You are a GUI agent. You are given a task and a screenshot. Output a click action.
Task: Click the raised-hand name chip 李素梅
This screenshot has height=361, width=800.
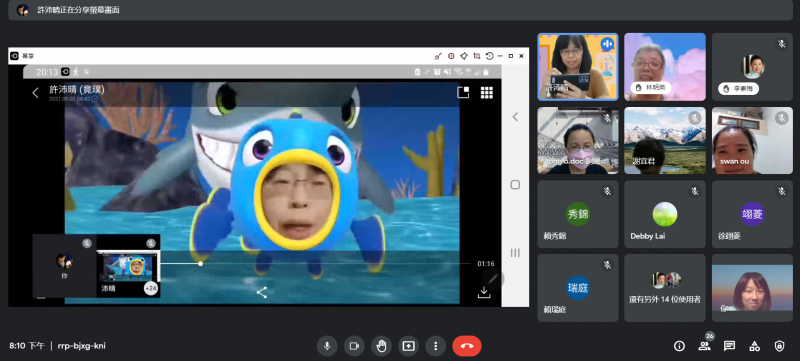point(738,88)
